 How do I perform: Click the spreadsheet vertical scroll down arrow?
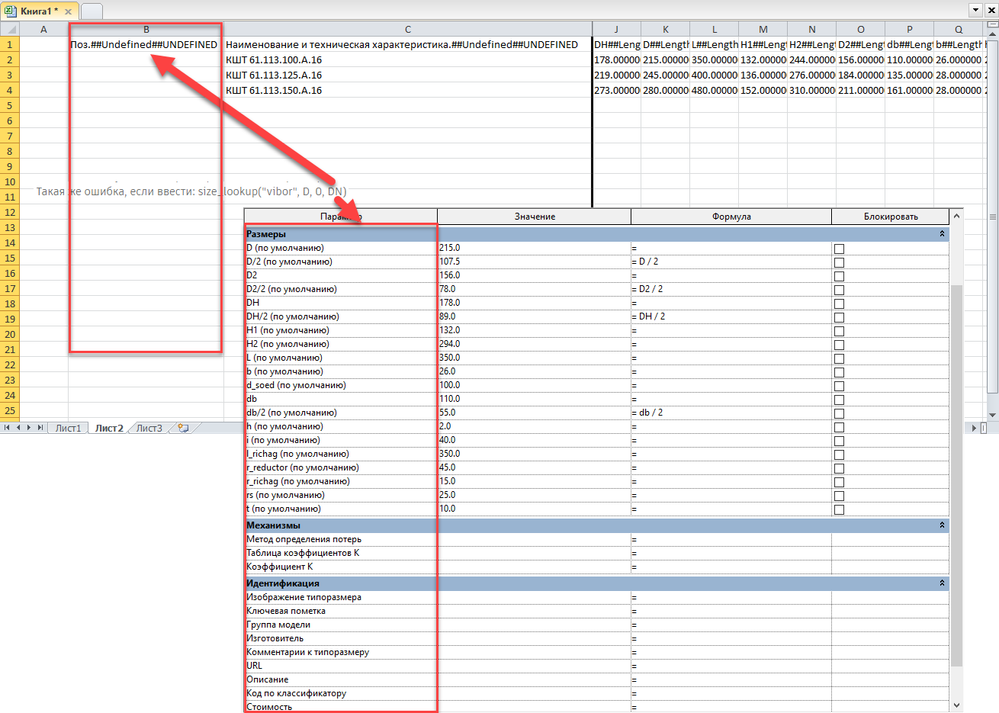993,415
